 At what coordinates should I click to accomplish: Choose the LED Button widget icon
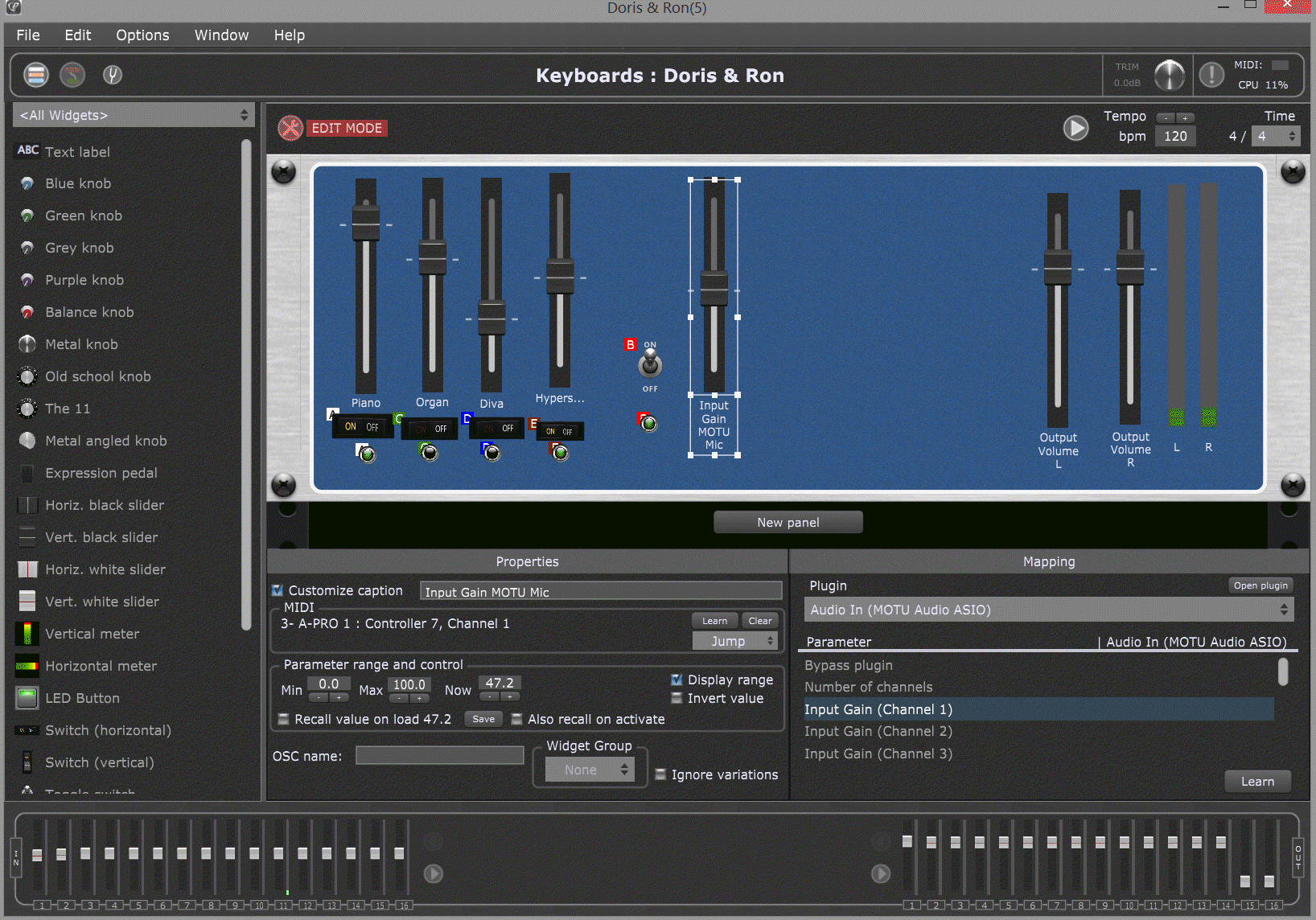tap(27, 698)
